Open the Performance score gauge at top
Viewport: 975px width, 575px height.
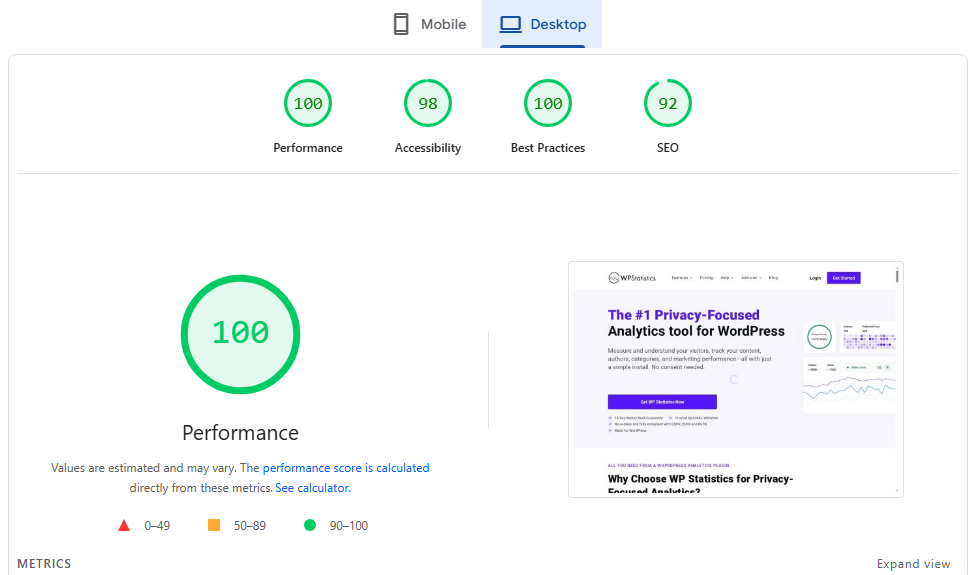coord(308,103)
